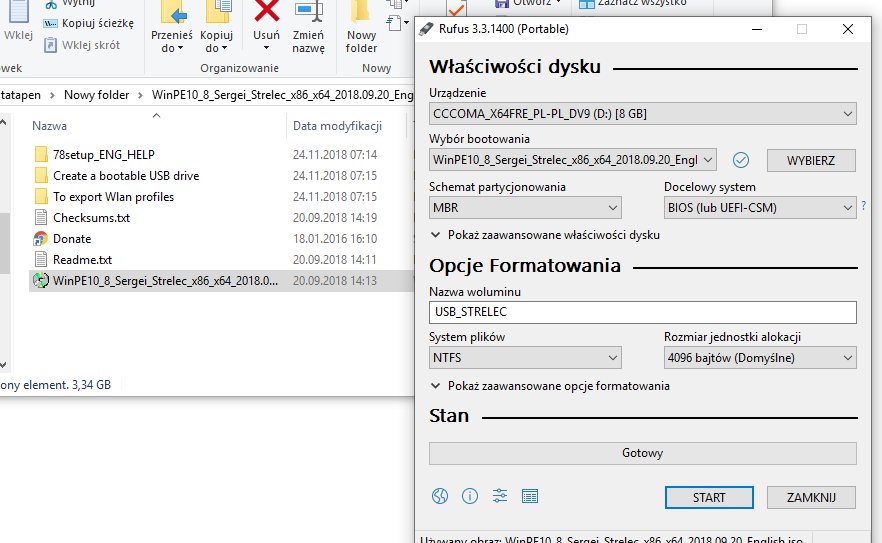The height and width of the screenshot is (543, 882).
Task: Click the ZAMKNIJ button in Rufus
Action: [x=811, y=497]
